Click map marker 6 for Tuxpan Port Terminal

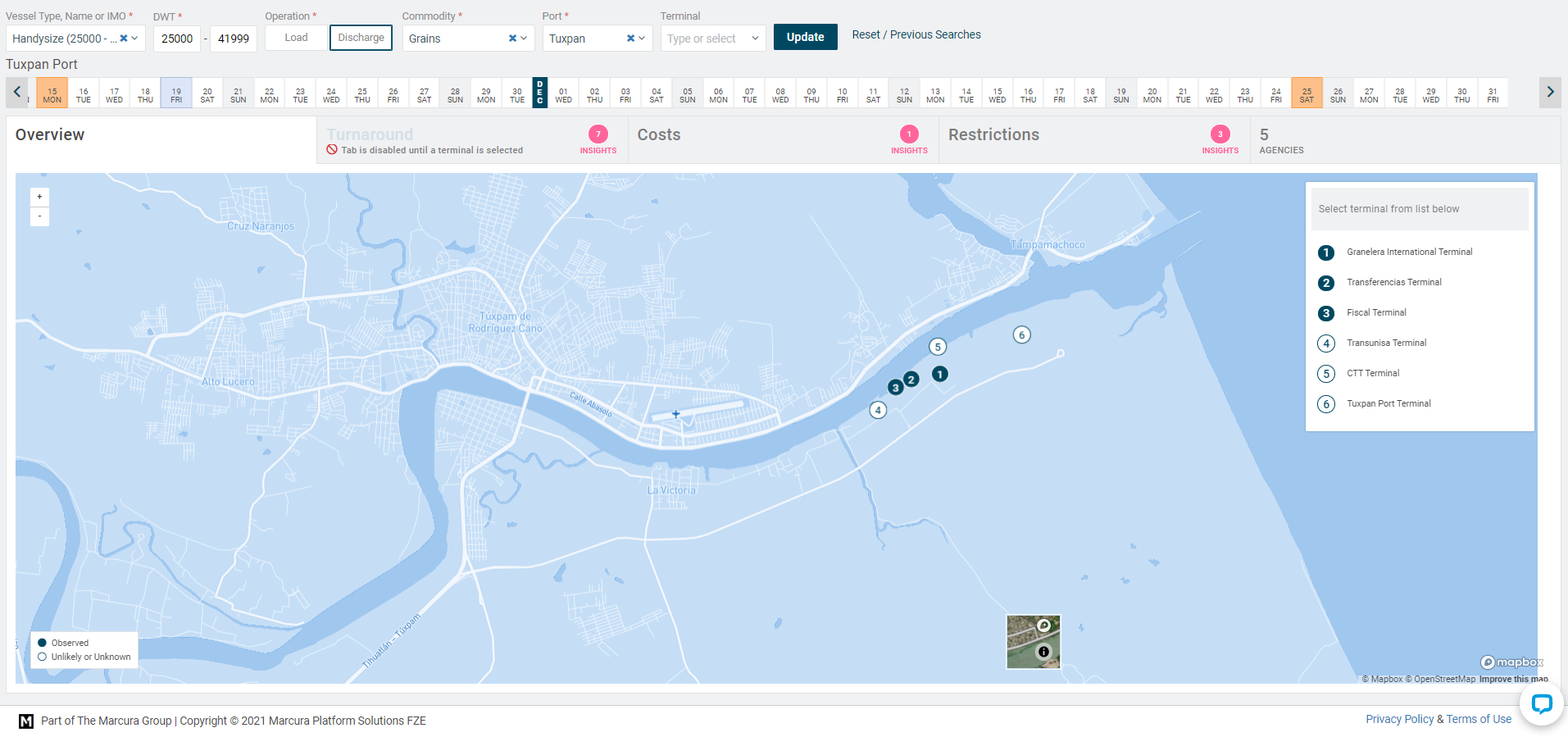[1021, 334]
